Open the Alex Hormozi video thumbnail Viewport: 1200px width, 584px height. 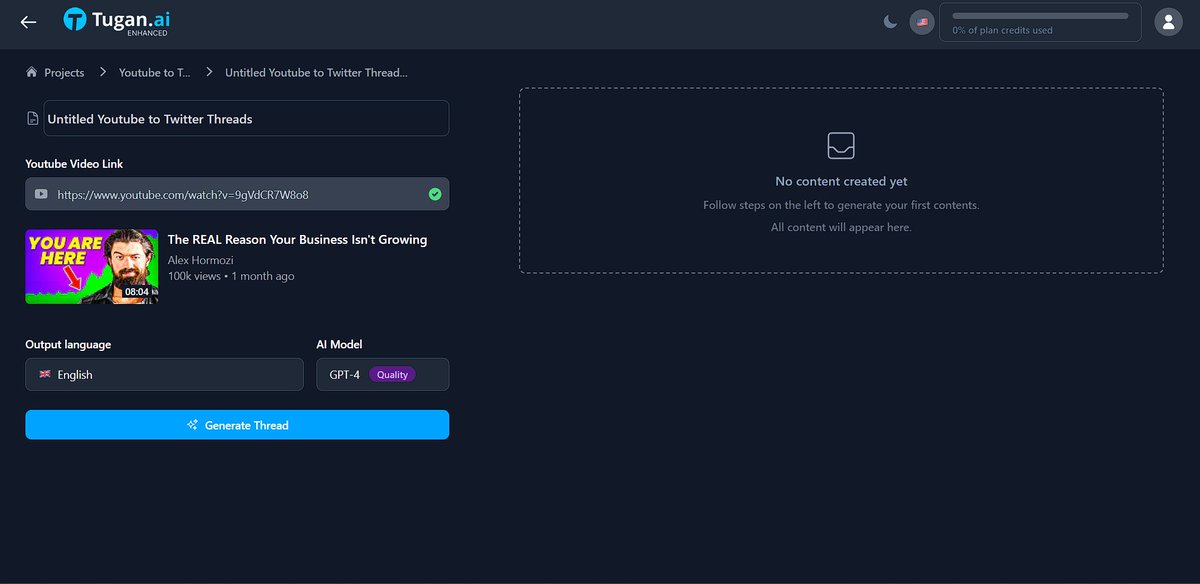[92, 266]
